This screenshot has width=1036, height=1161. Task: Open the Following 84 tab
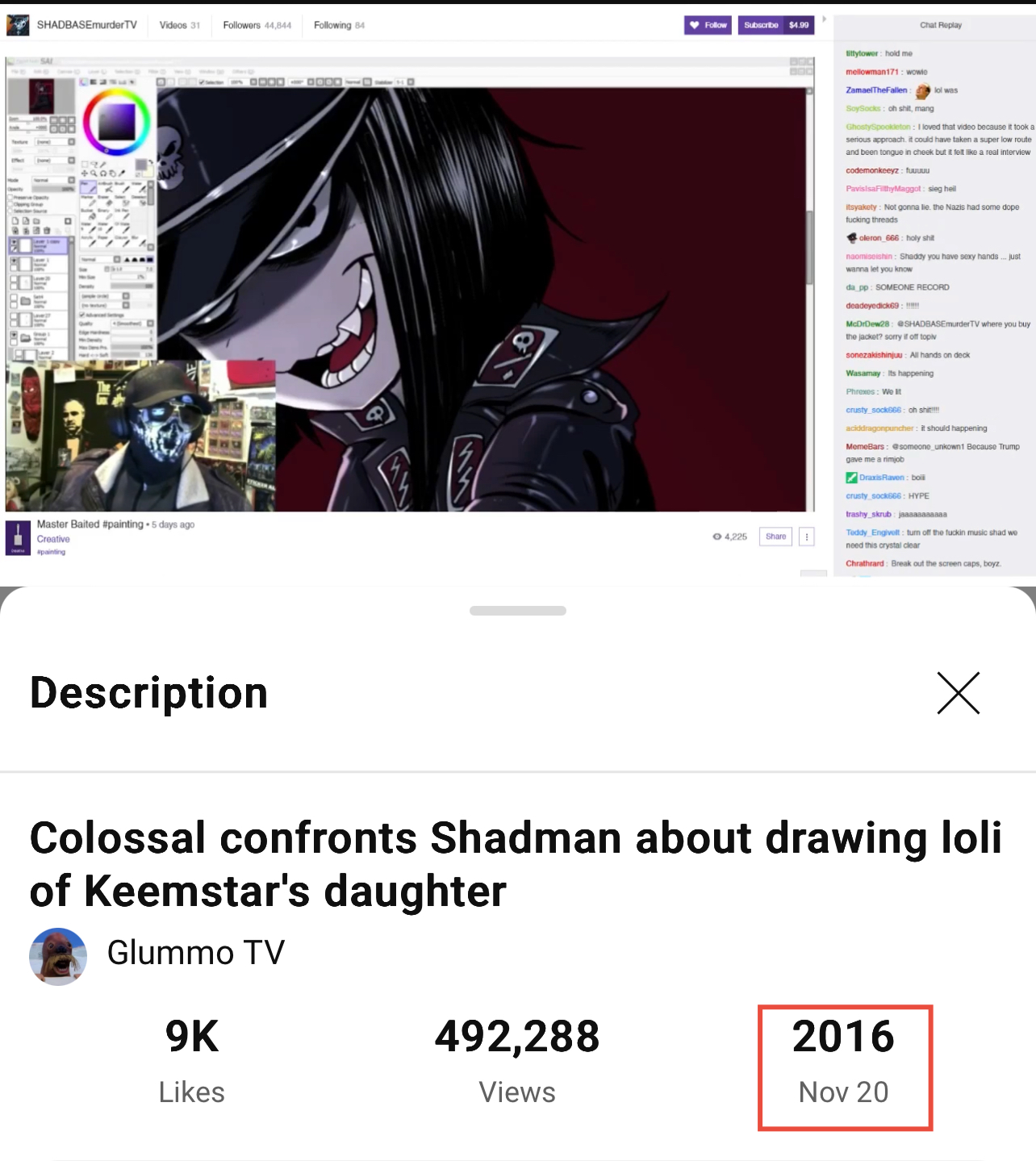[339, 25]
